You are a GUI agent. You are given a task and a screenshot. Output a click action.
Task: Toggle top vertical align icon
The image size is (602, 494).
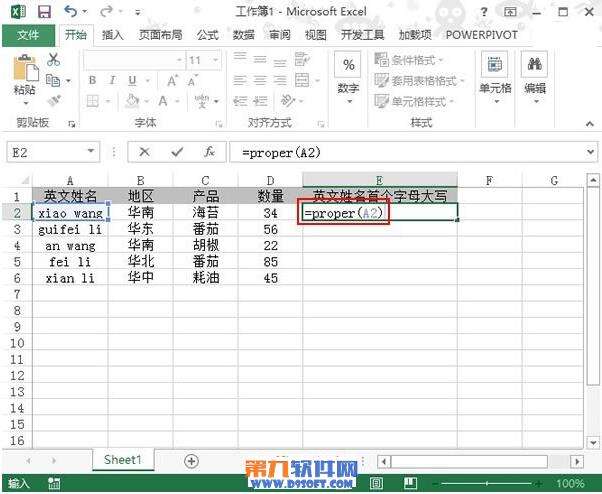240,58
